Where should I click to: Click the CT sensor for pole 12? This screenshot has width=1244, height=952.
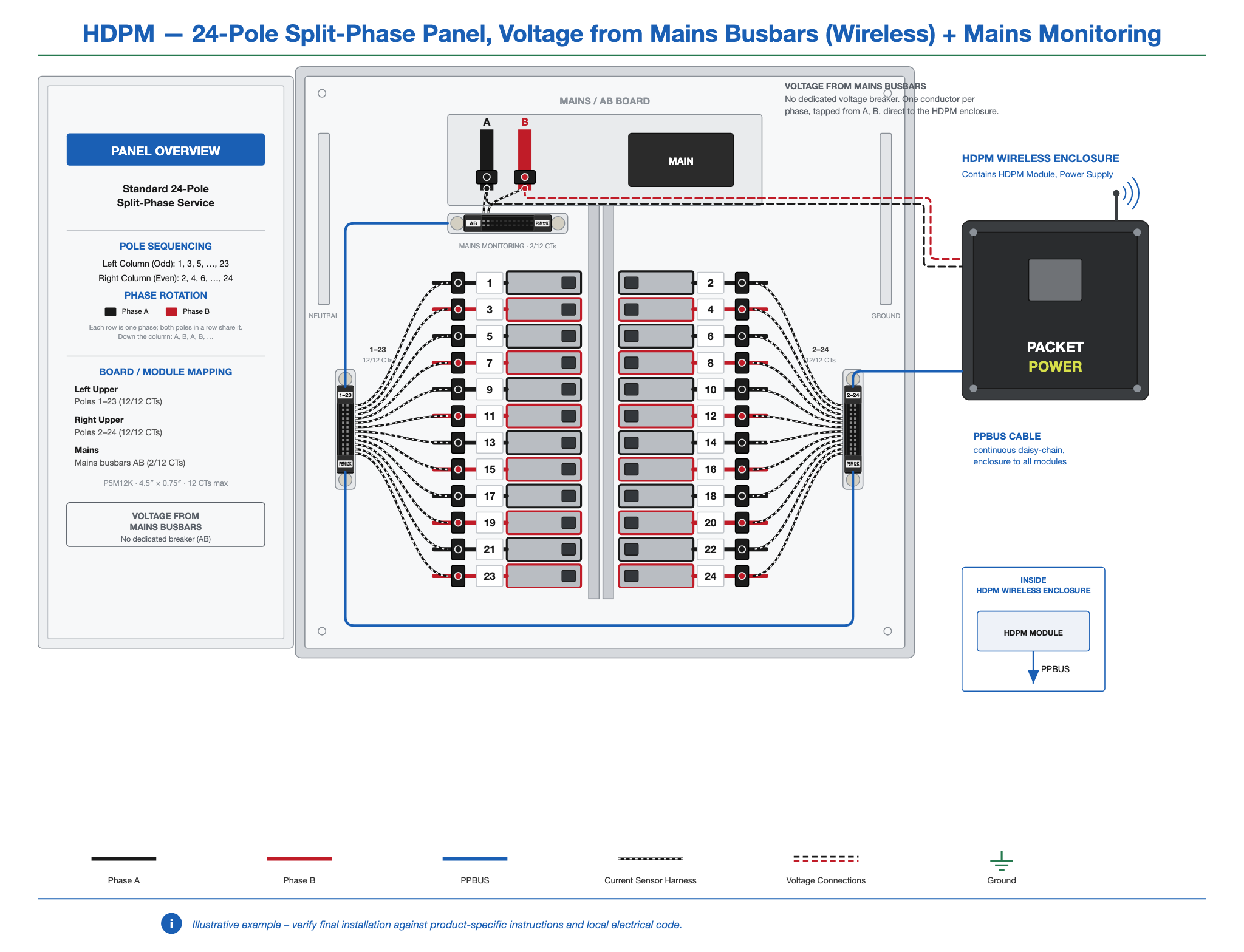[742, 416]
